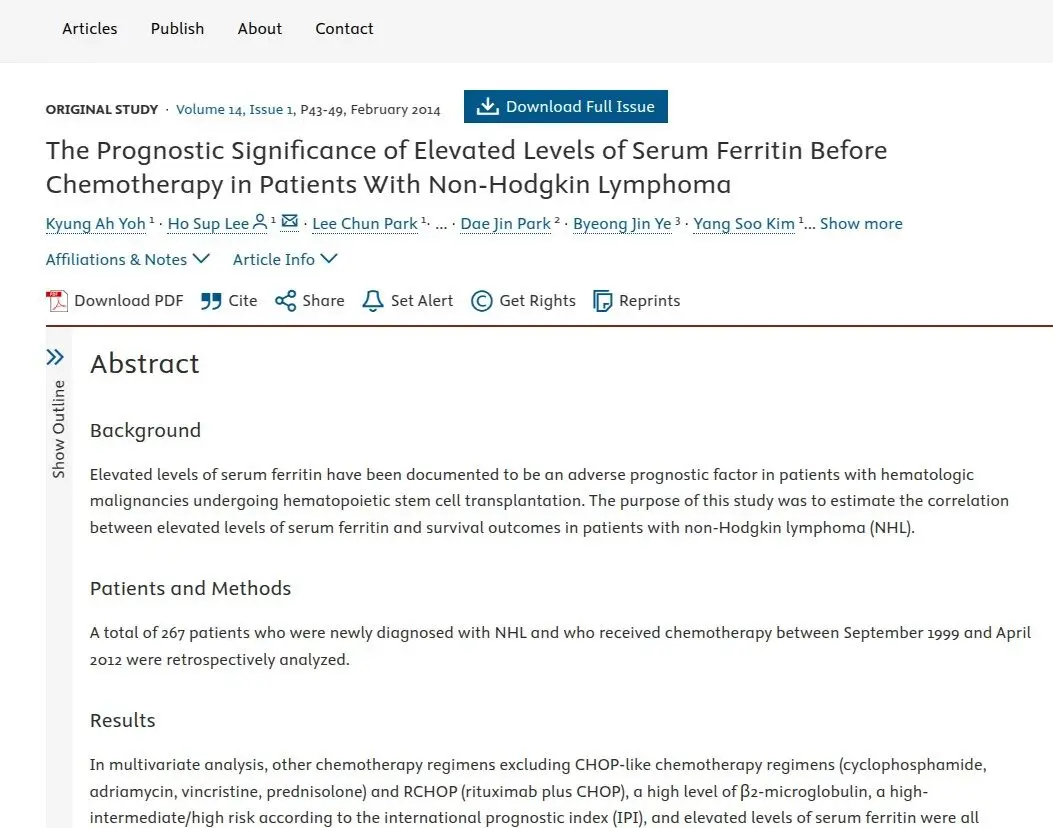Go to the About menu item
1053x828 pixels.
click(x=260, y=29)
